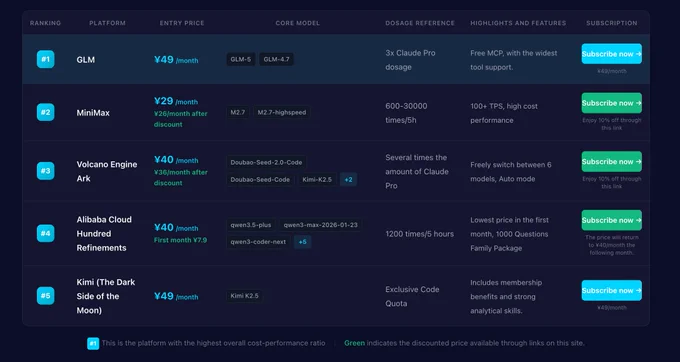Click the #1 ranking badge for GLM
This screenshot has height=362, width=680.
(46, 59)
